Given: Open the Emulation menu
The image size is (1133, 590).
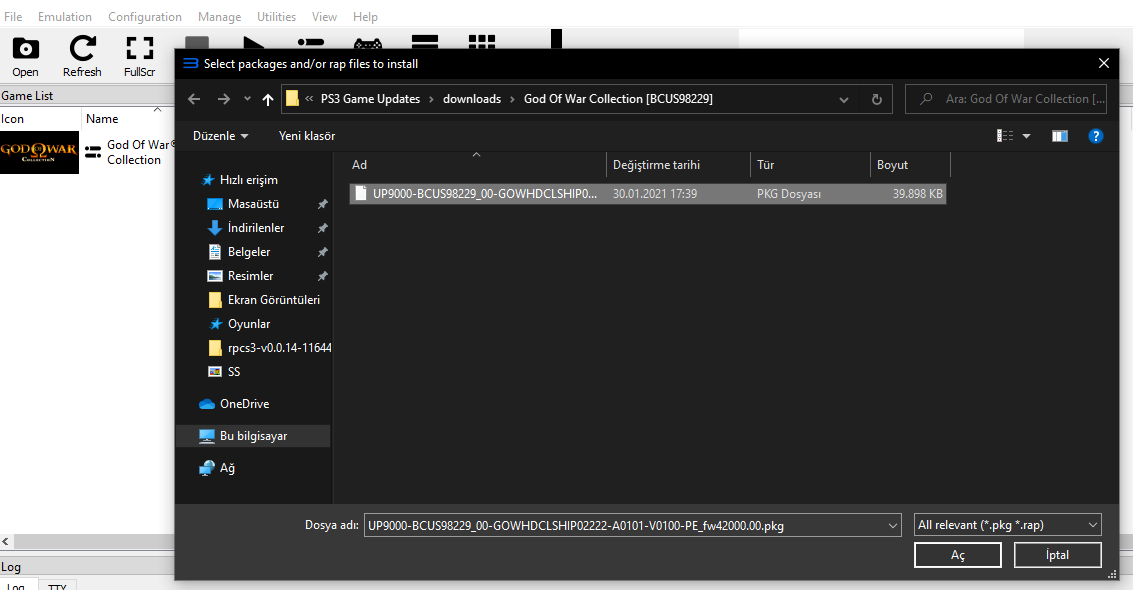Looking at the screenshot, I should pos(64,17).
